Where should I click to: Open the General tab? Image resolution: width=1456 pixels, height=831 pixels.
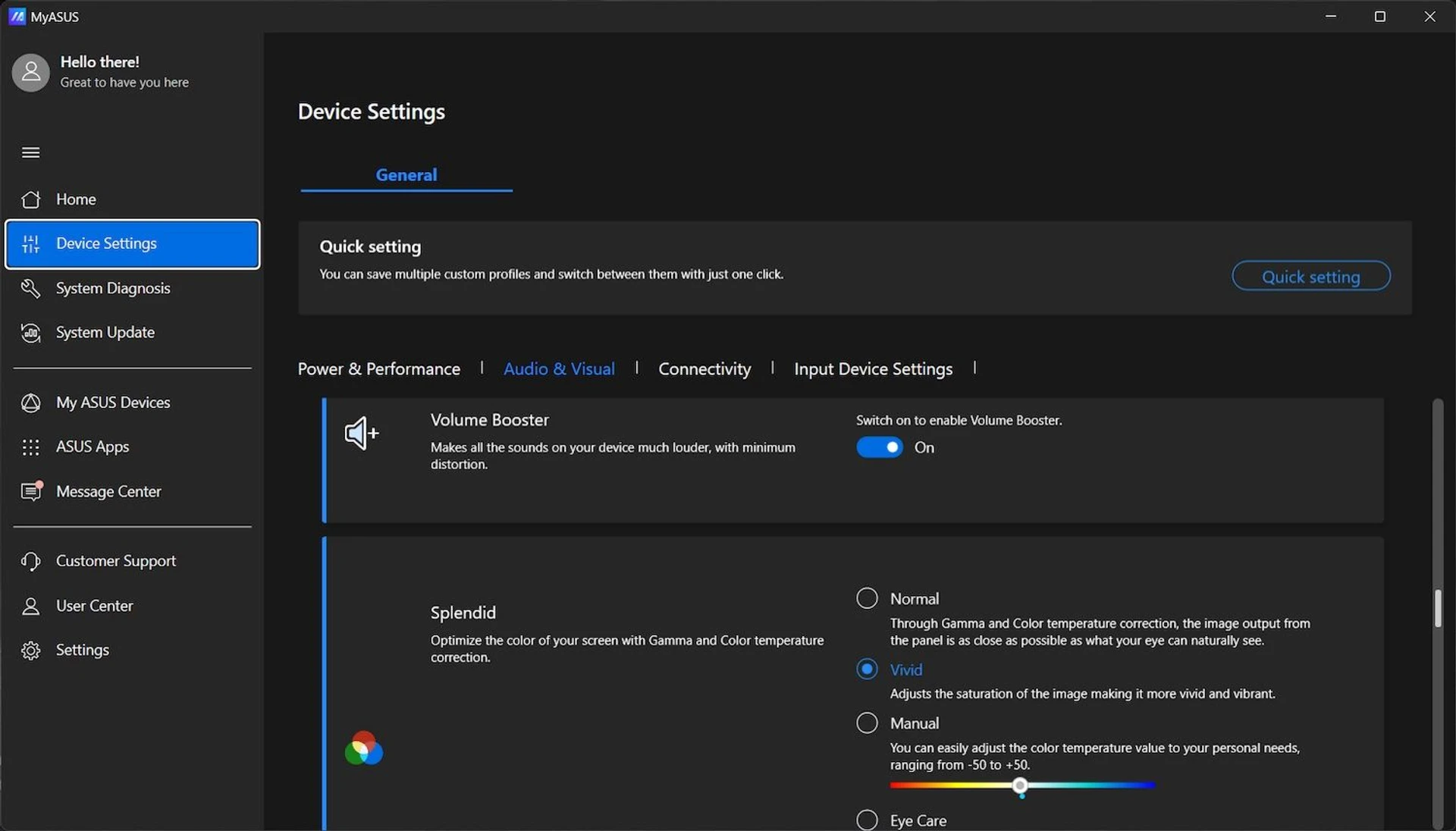click(x=406, y=175)
